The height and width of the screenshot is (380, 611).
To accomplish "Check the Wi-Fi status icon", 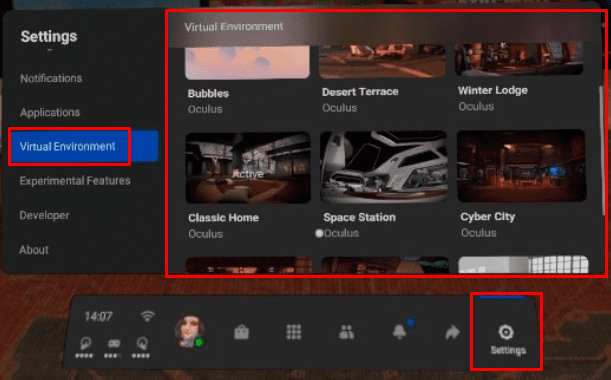I will pos(148,315).
